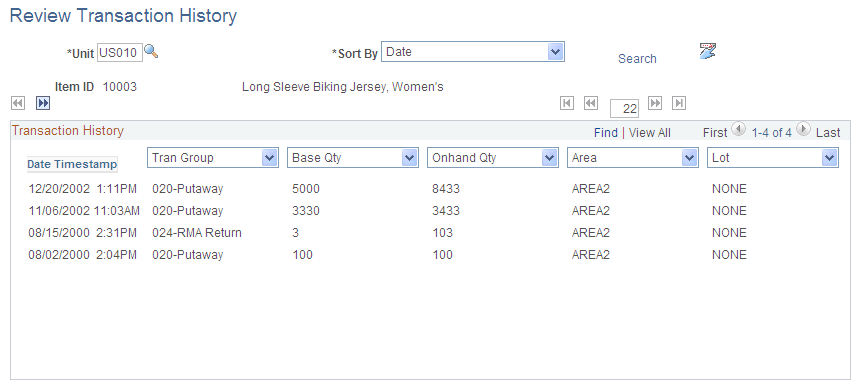Click the Transaction History section title

[68, 131]
